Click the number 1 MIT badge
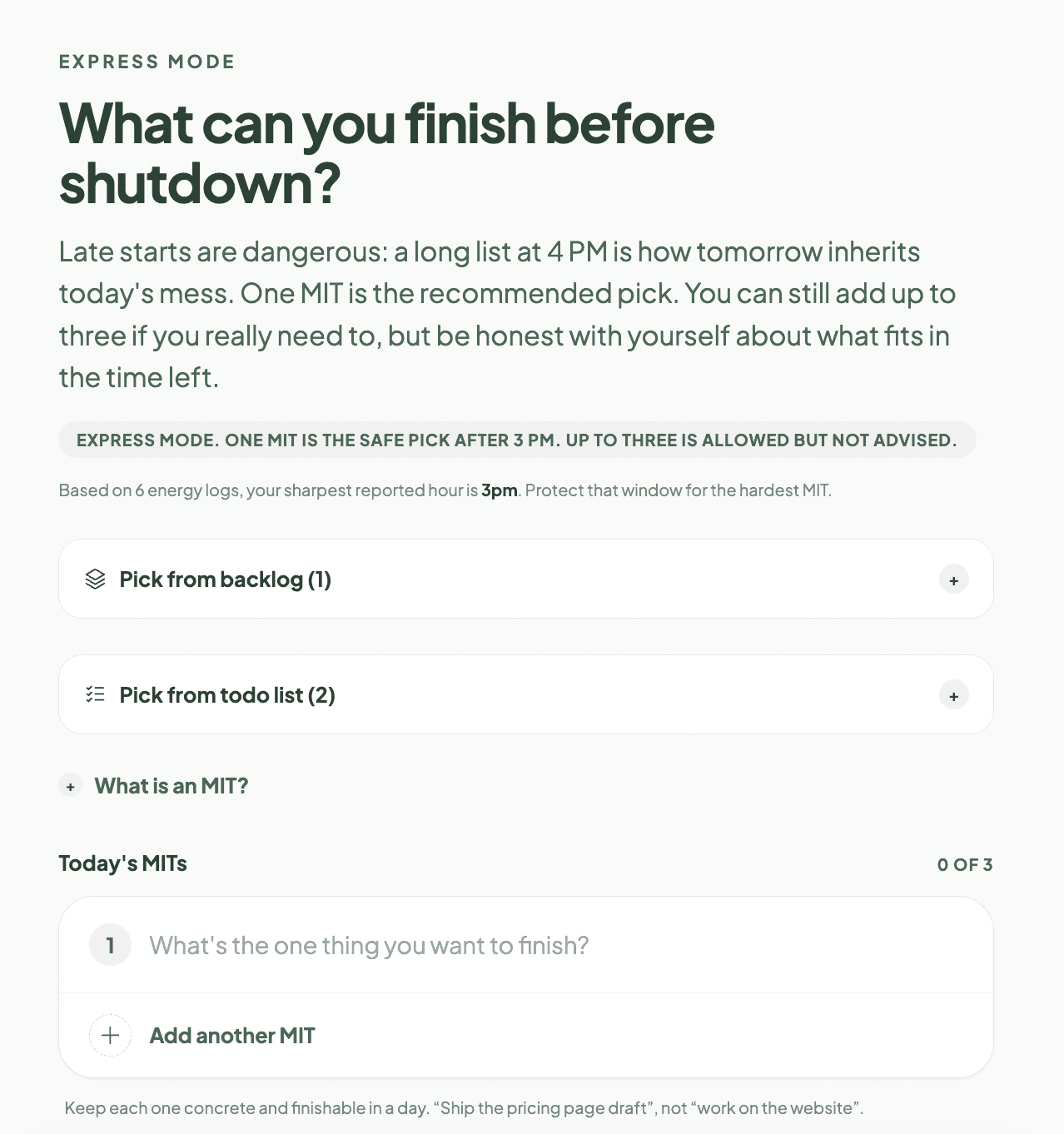This screenshot has width=1064, height=1134. coord(110,945)
